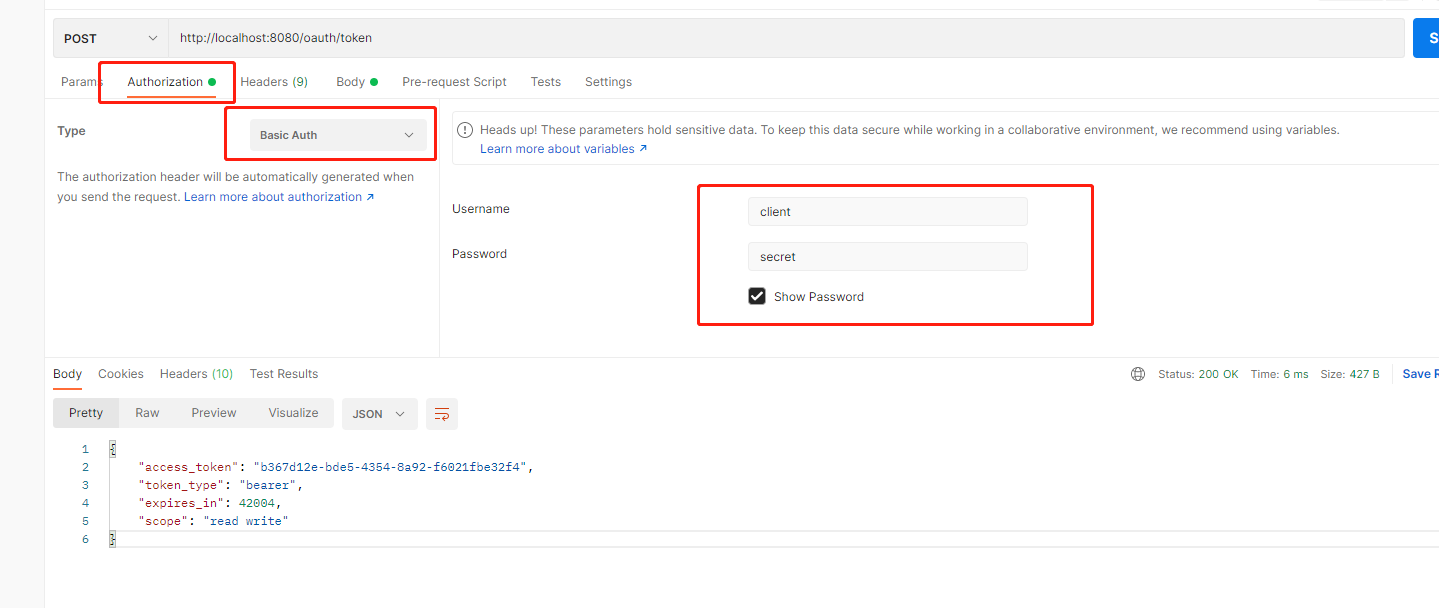Open the request Headers (9) tab
The height and width of the screenshot is (608, 1439).
tap(274, 82)
